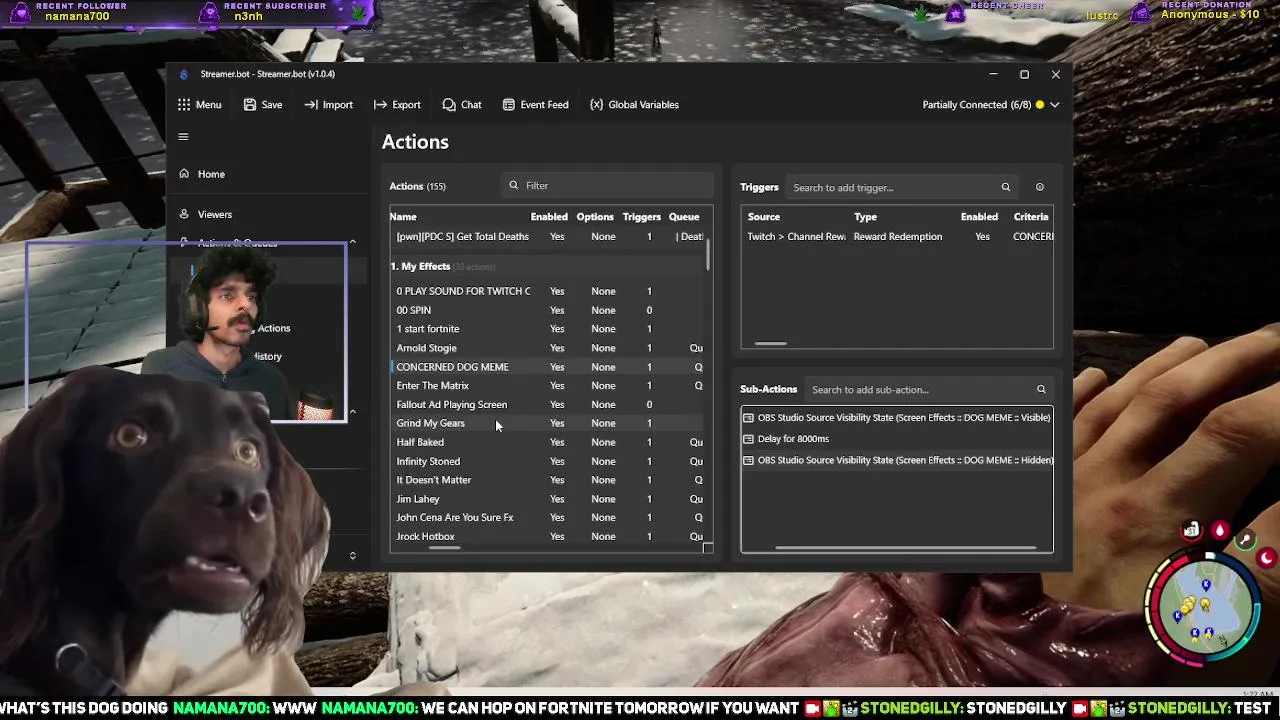
Task: Sort actions by the Triggers column header
Action: (642, 216)
